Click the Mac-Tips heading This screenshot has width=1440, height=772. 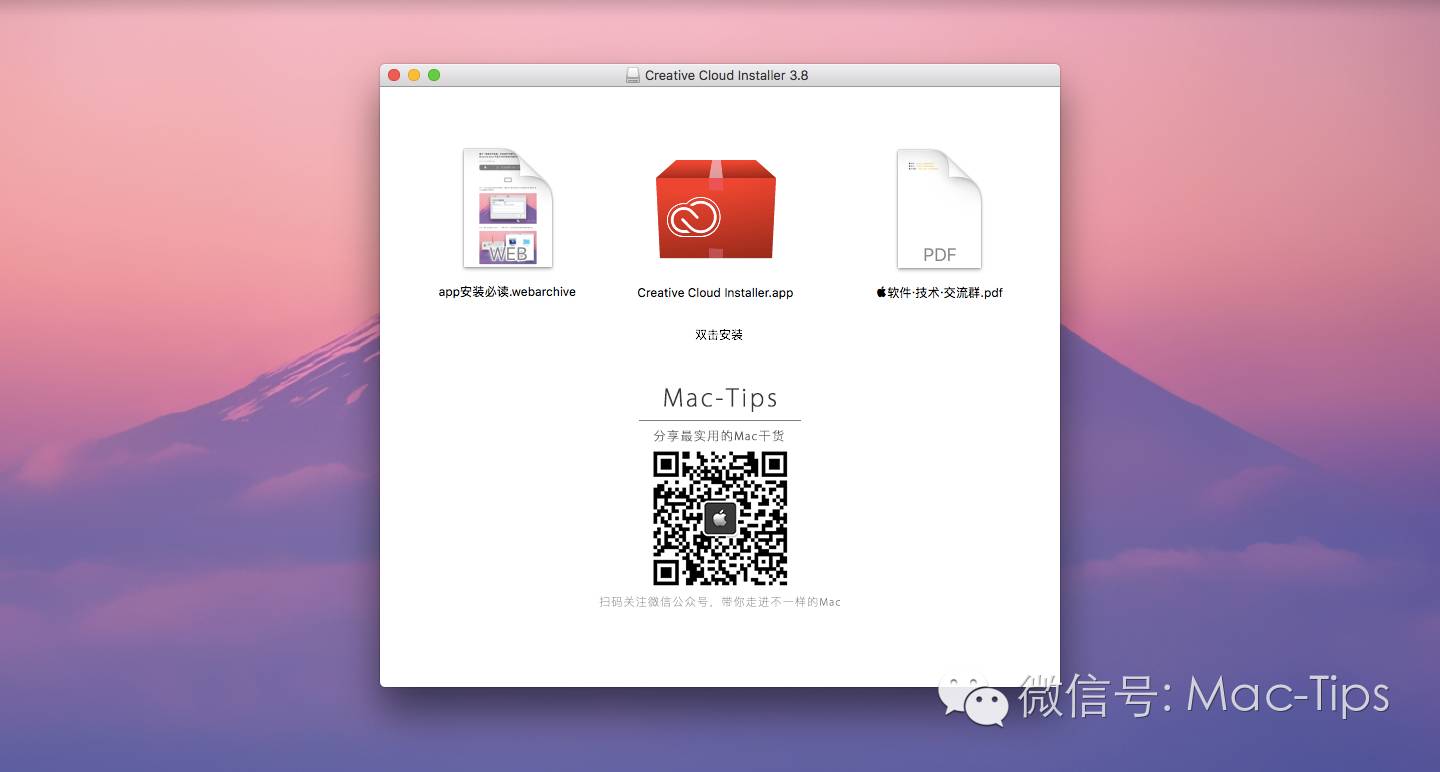(719, 398)
